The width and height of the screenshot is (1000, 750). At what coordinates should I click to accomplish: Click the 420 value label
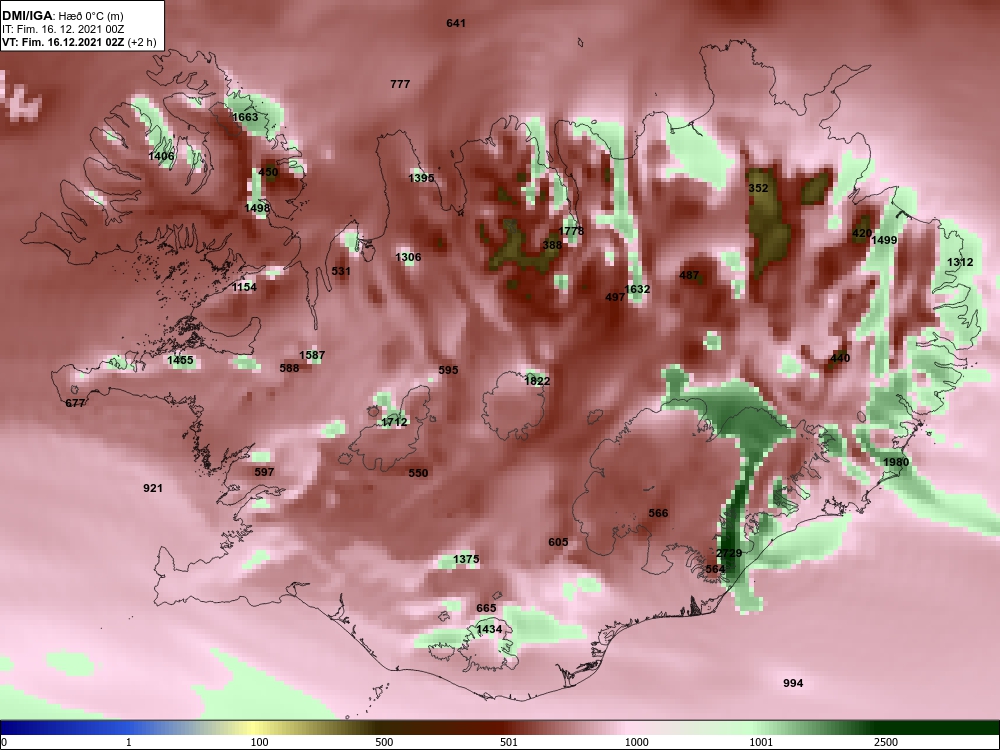pos(862,233)
